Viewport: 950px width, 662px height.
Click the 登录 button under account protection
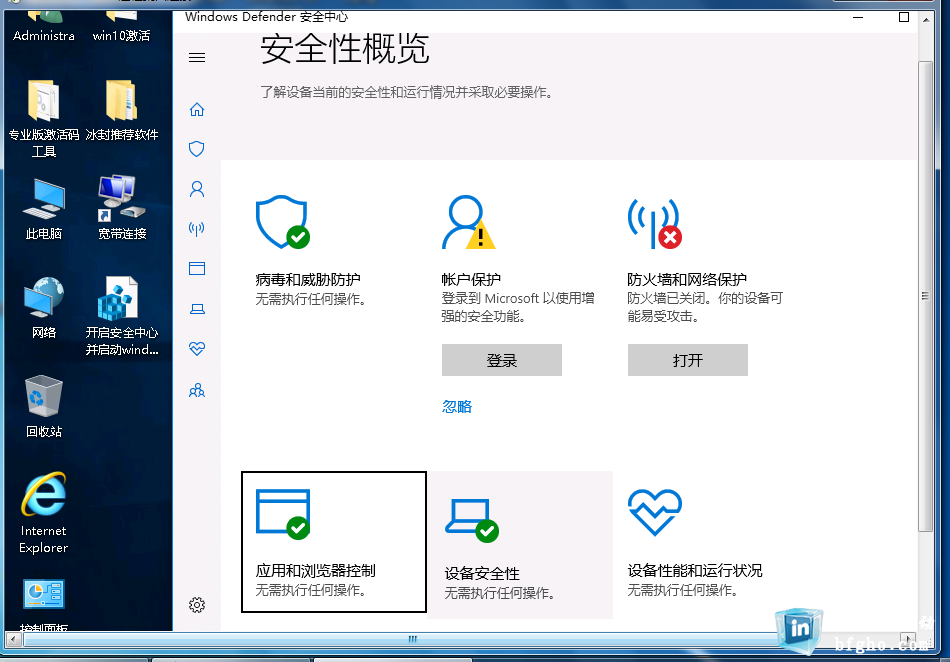pos(502,360)
